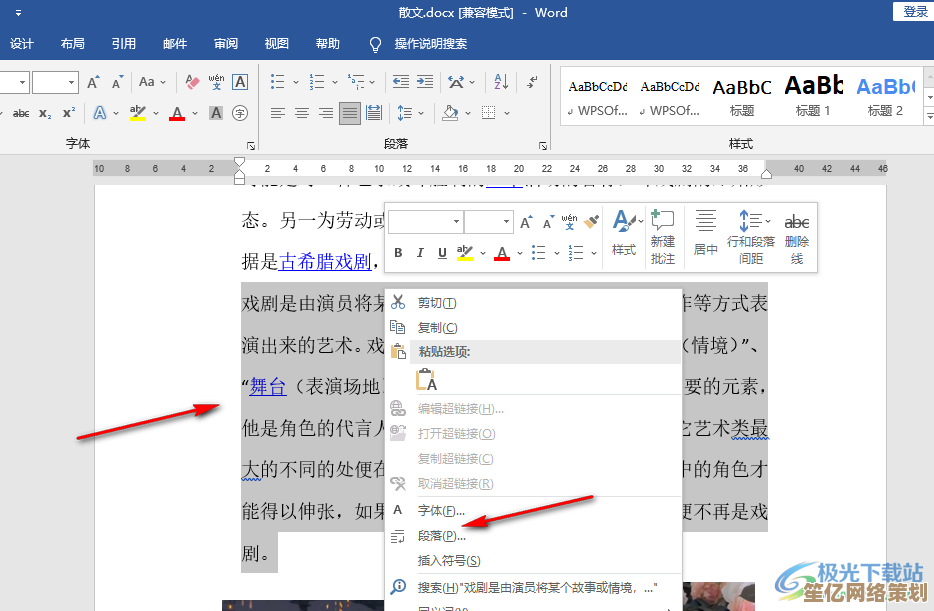This screenshot has height=611, width=934.
Task: Toggle subscript formatting
Action: pyautogui.click(x=45, y=113)
